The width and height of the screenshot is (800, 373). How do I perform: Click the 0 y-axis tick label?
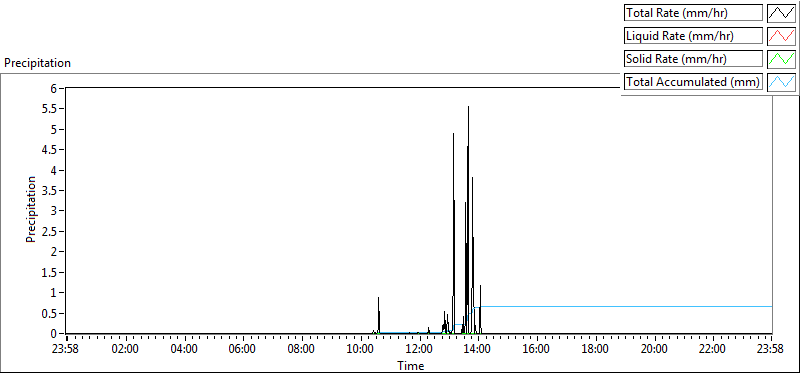pyautogui.click(x=53, y=333)
